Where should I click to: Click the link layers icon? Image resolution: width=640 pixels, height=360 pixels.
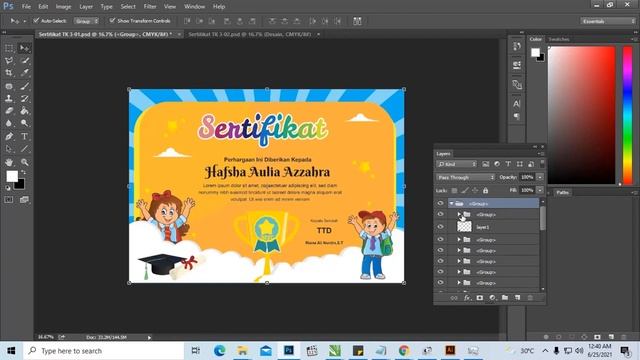(x=454, y=298)
